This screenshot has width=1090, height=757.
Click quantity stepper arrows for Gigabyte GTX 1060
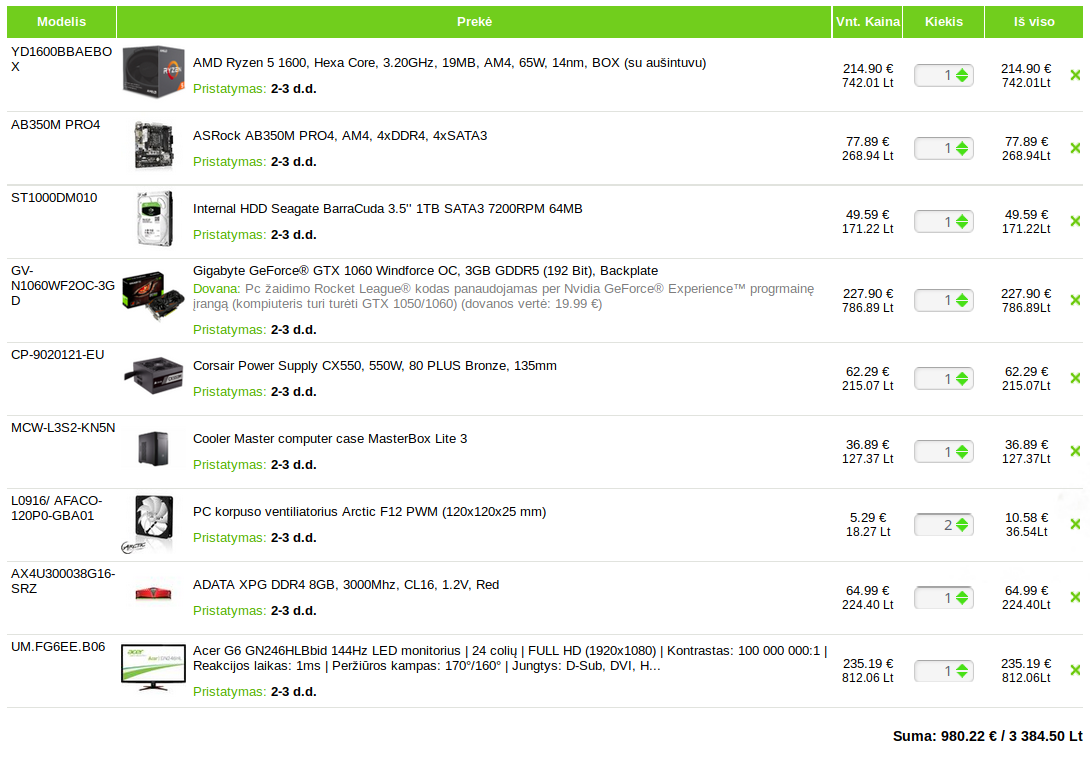[962, 300]
